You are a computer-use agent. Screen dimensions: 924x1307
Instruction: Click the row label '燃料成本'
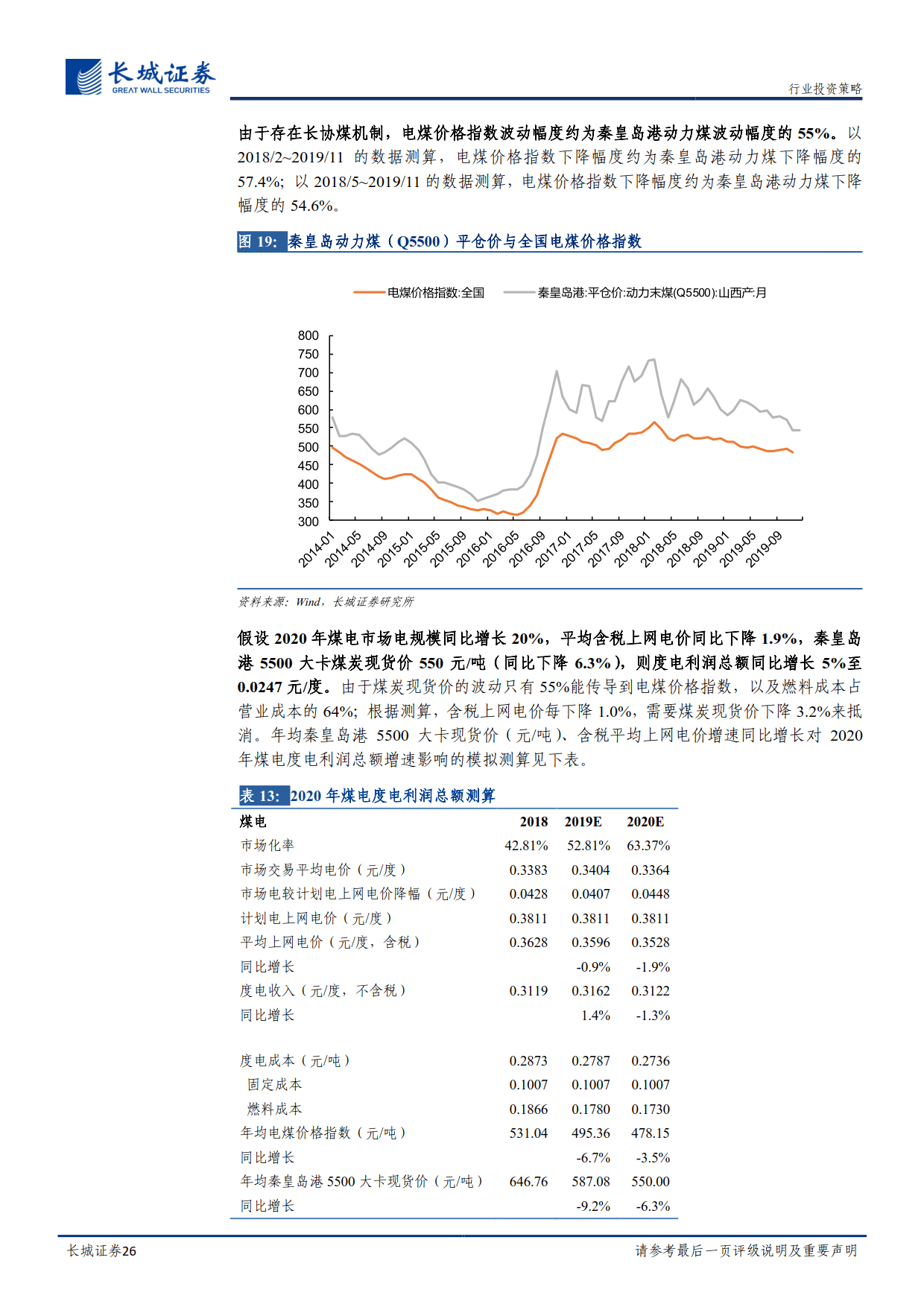(274, 1109)
